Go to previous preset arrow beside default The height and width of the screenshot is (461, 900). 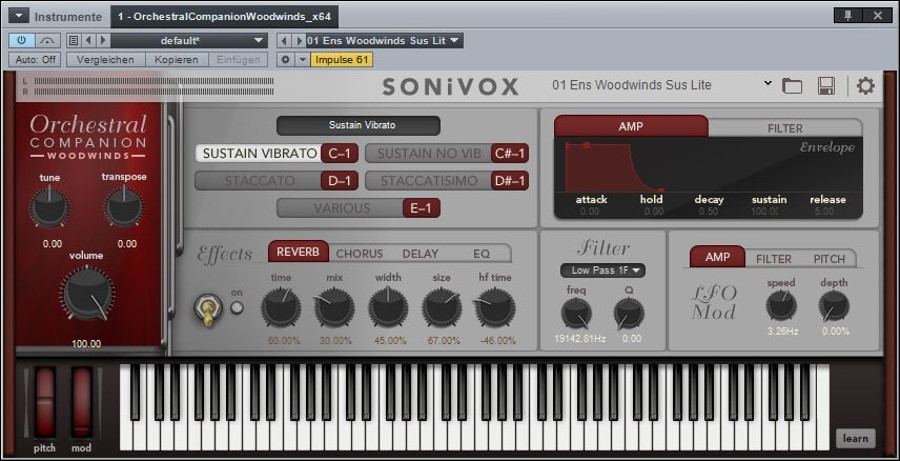[x=88, y=41]
